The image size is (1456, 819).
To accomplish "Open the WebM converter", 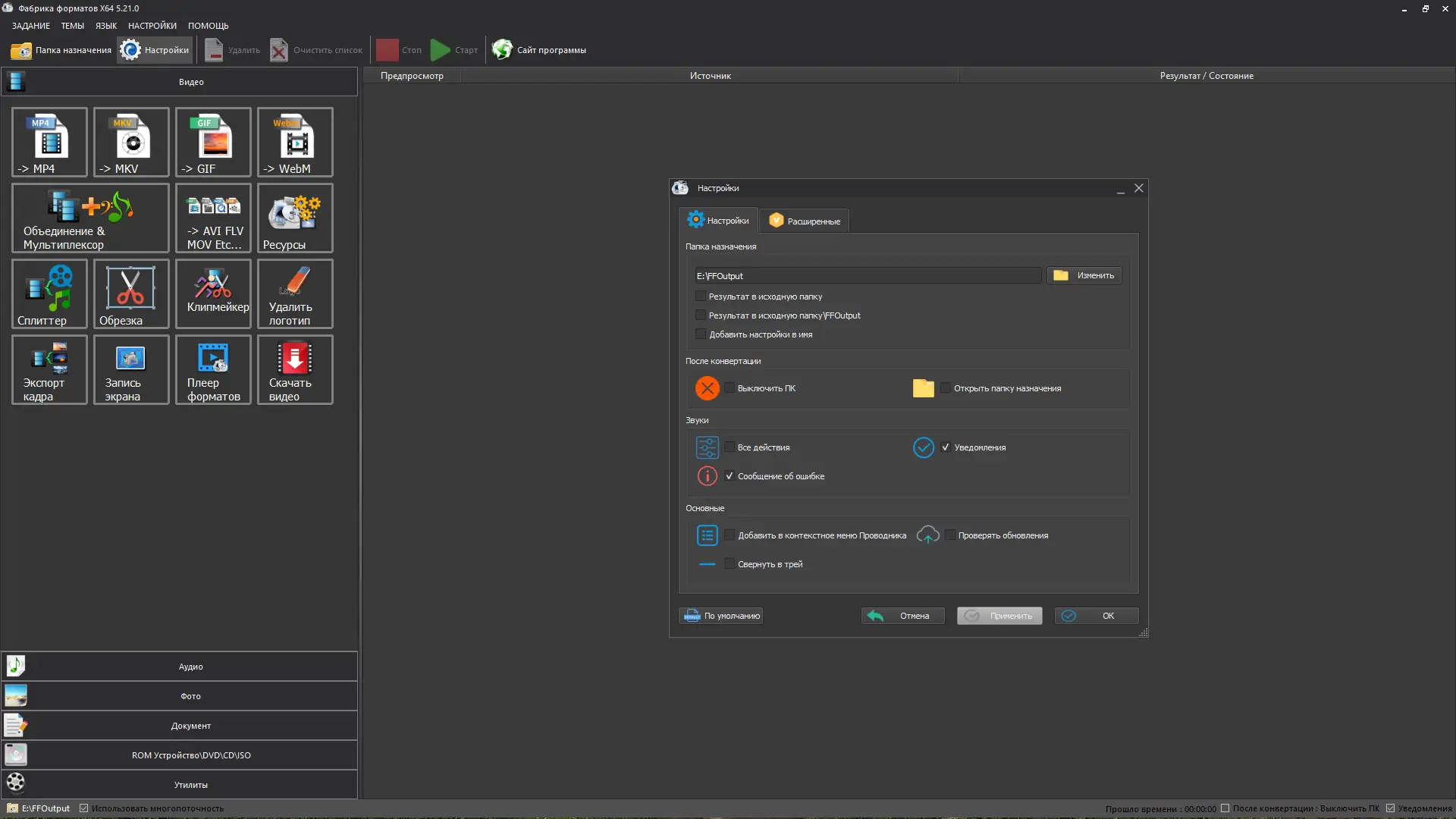I will point(295,142).
